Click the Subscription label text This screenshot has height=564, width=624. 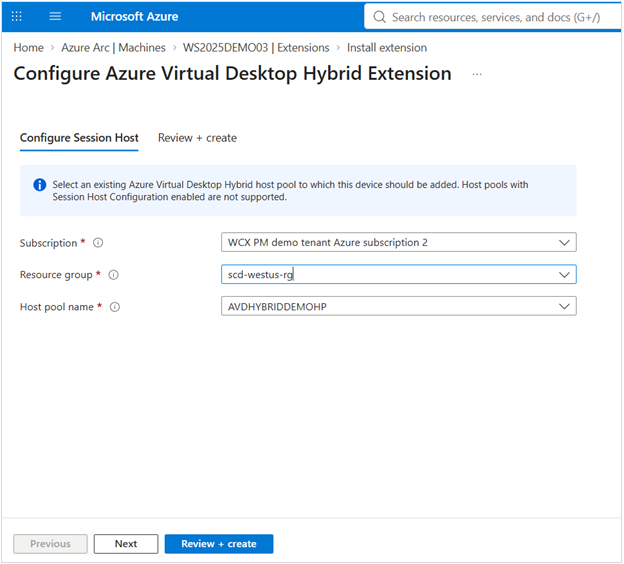coord(49,243)
